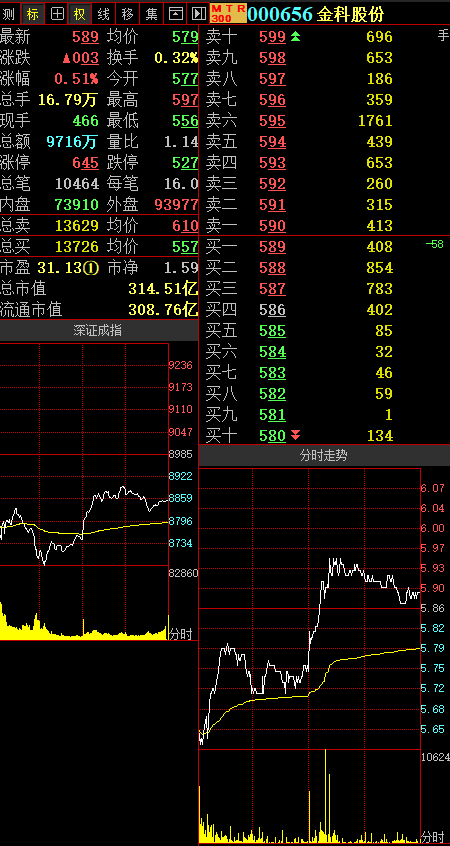450x846 pixels.
Task: Click the 总卖 value 13629
Action: (77, 226)
